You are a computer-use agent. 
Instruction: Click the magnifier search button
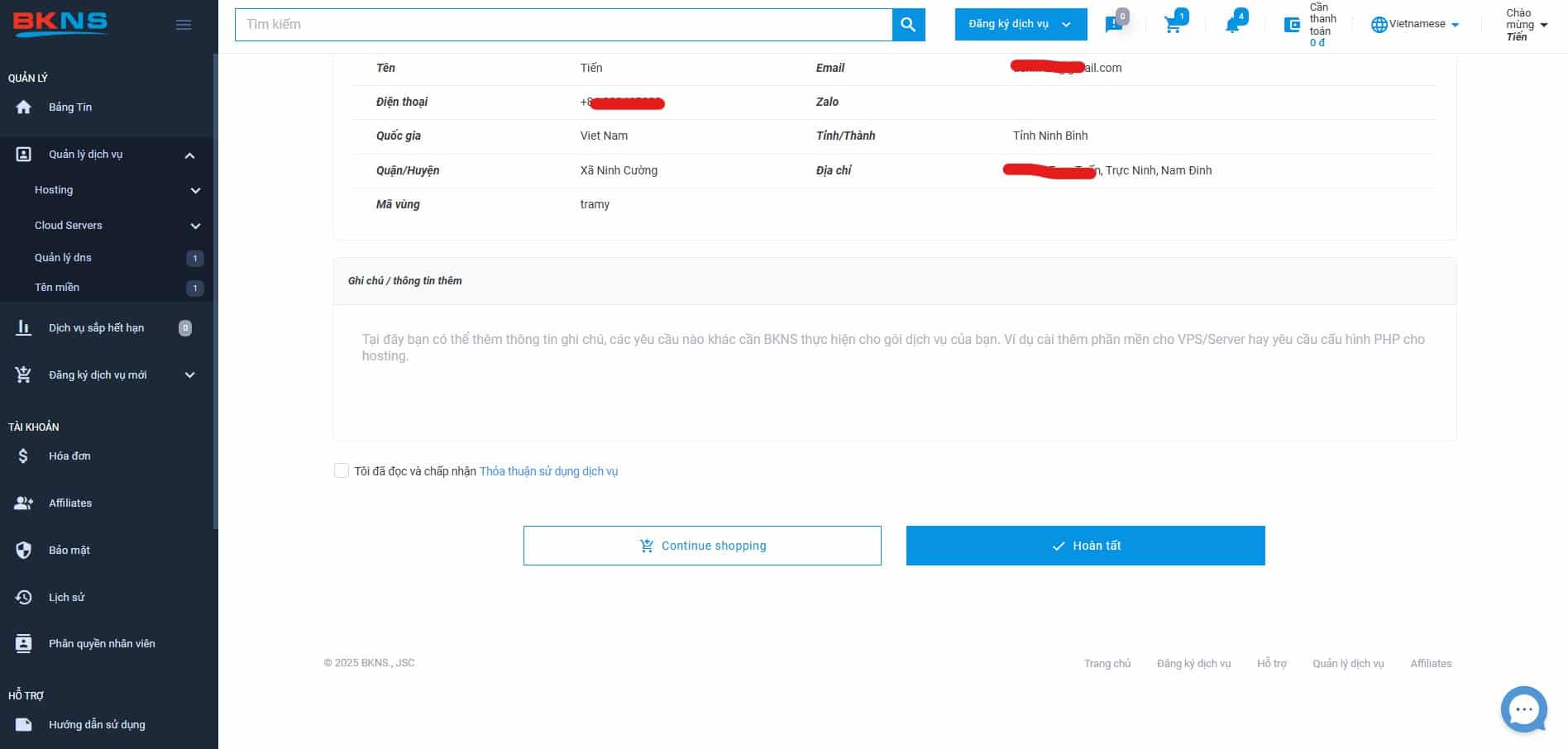[x=908, y=25]
